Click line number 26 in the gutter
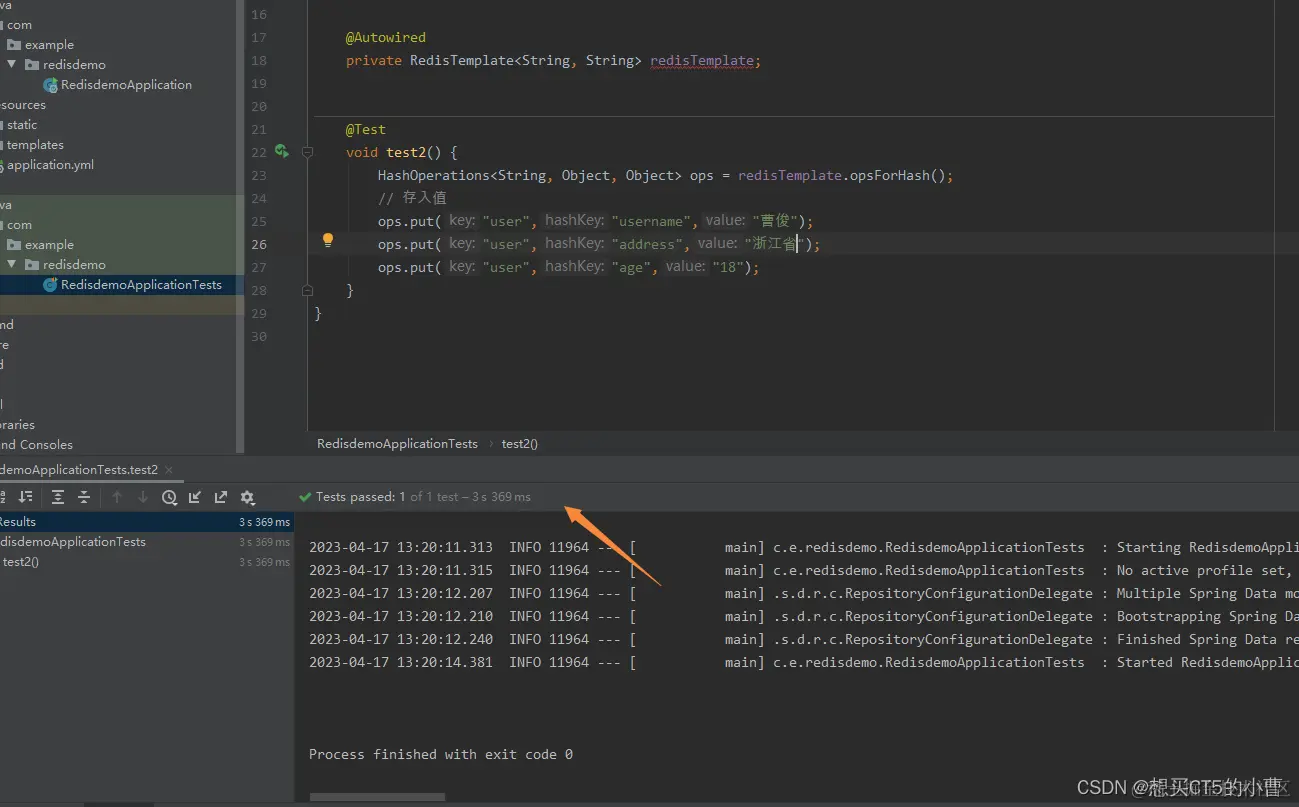Screen dimensions: 1299x807 [259, 244]
